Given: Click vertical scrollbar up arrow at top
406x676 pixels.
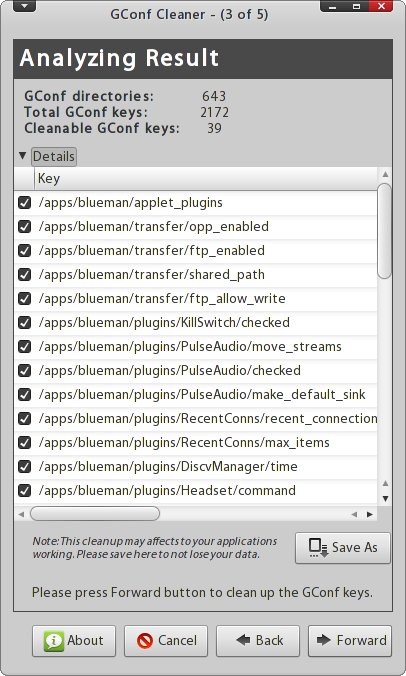Looking at the screenshot, I should coord(385,174).
